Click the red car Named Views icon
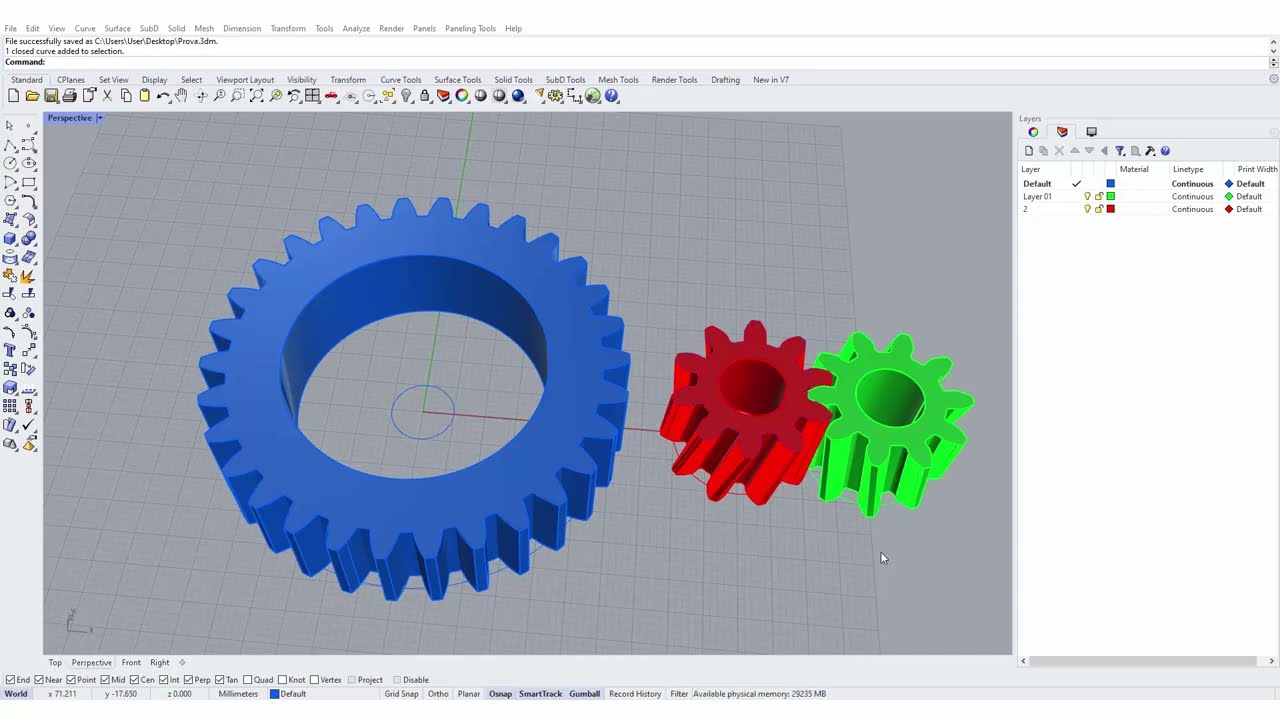Screen dimensions: 1280x720 tap(331, 96)
